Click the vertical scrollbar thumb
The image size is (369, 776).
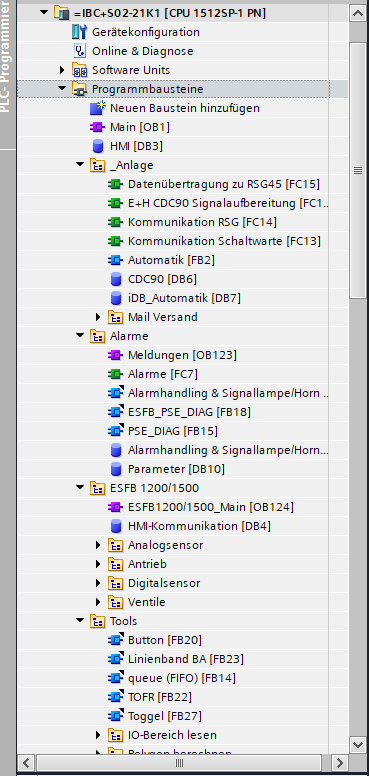click(358, 170)
